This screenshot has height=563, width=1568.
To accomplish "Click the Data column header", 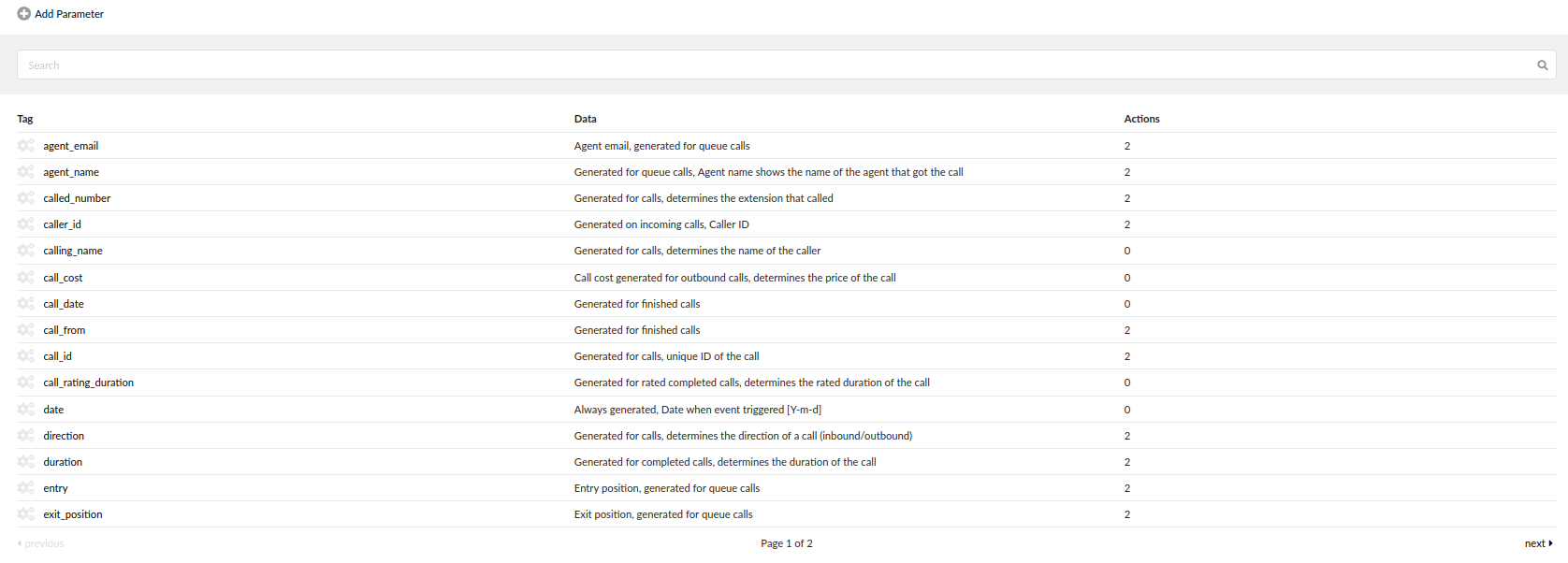I will pyautogui.click(x=585, y=119).
